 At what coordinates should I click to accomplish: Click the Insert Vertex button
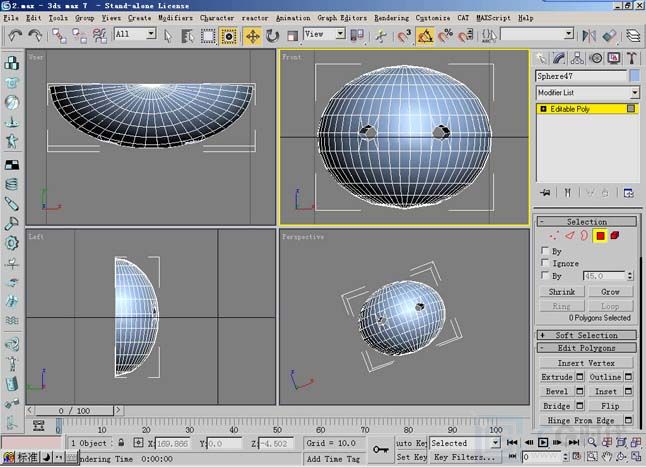pyautogui.click(x=586, y=363)
